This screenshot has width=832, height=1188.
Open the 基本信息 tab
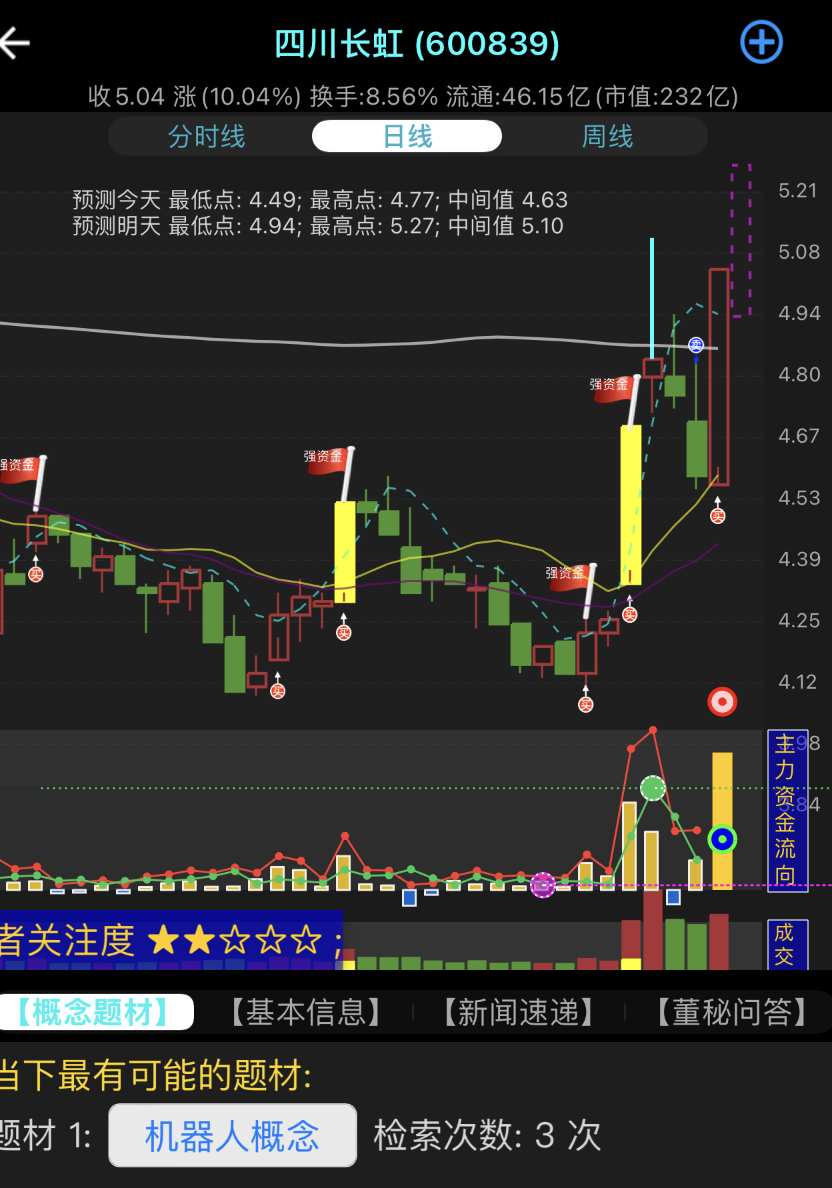click(306, 1012)
